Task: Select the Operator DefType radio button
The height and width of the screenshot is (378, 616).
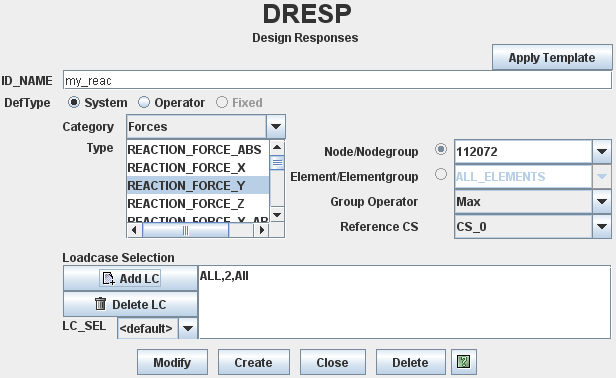Action: (144, 103)
